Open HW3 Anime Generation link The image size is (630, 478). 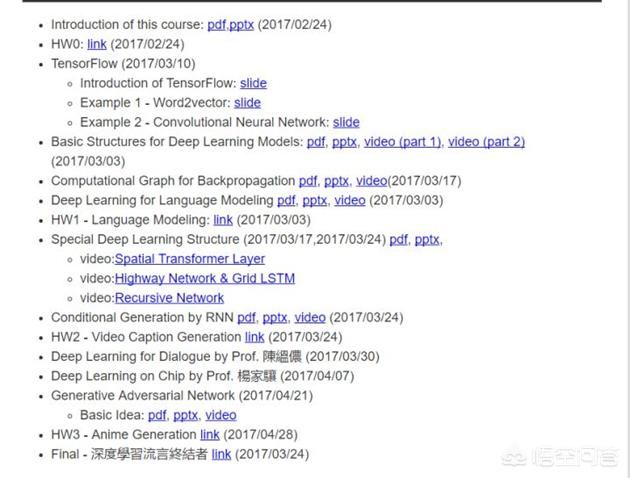pyautogui.click(x=210, y=435)
